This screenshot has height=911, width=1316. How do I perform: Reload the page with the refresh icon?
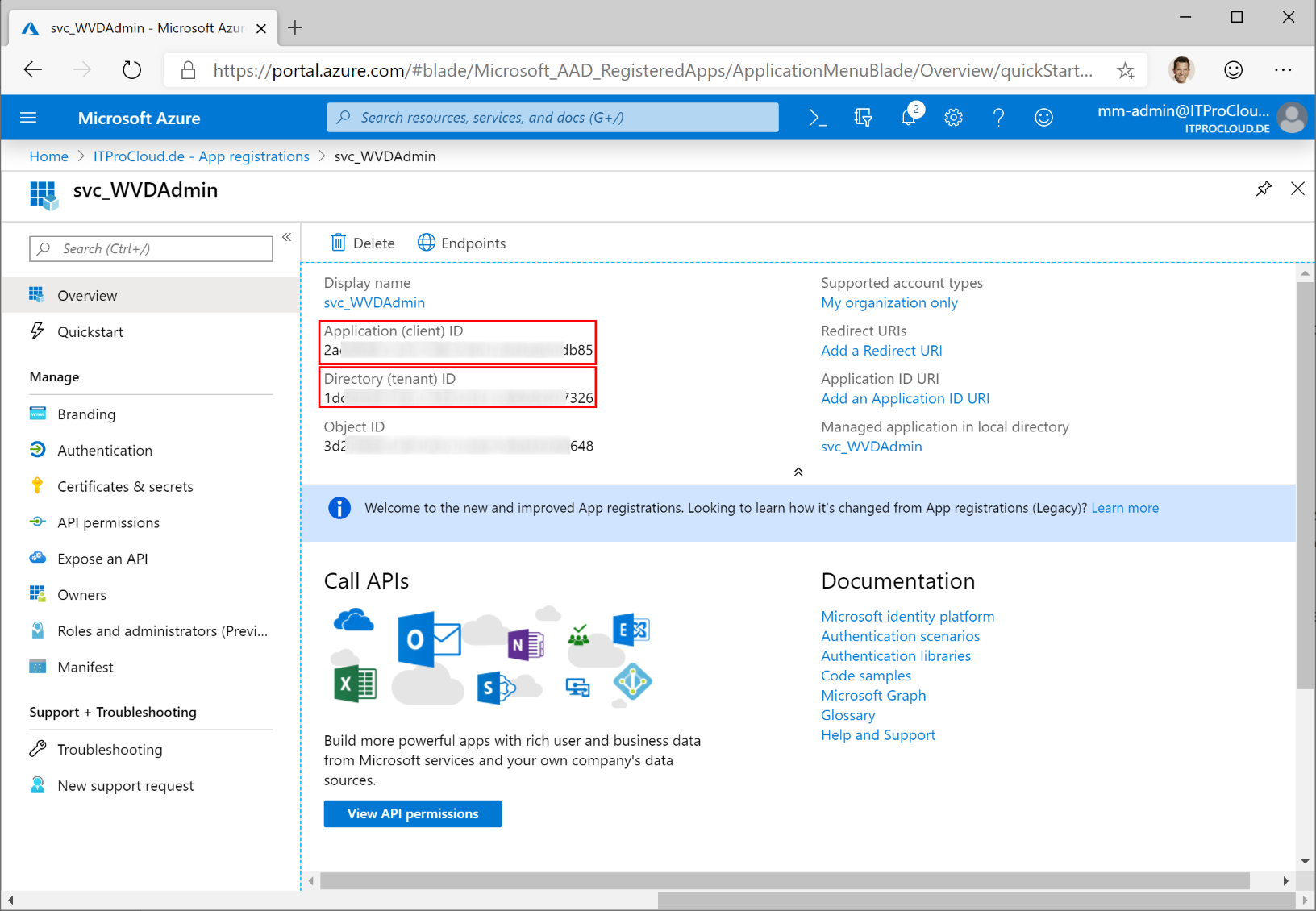131,70
